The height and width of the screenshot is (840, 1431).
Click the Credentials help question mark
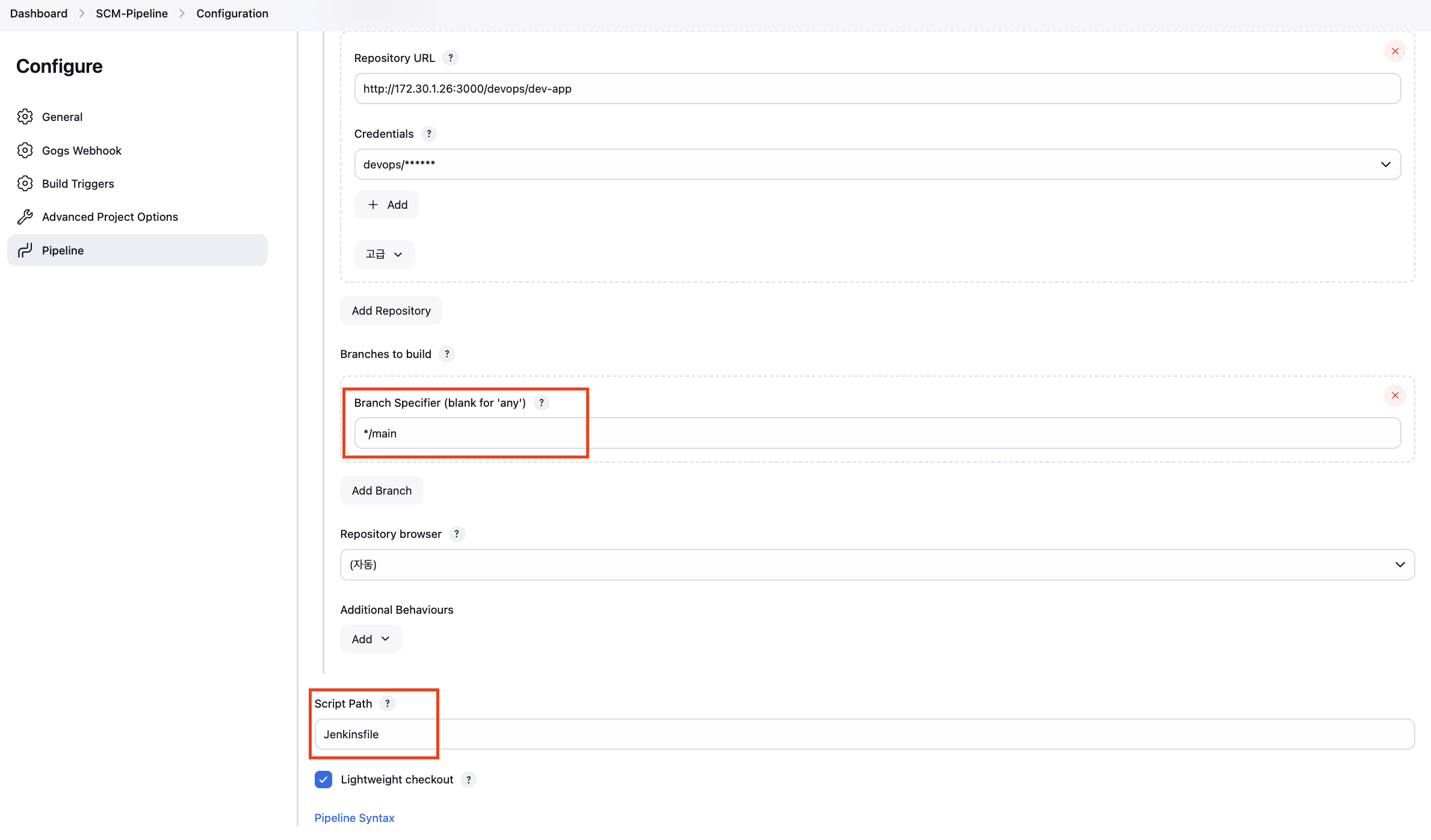point(428,134)
